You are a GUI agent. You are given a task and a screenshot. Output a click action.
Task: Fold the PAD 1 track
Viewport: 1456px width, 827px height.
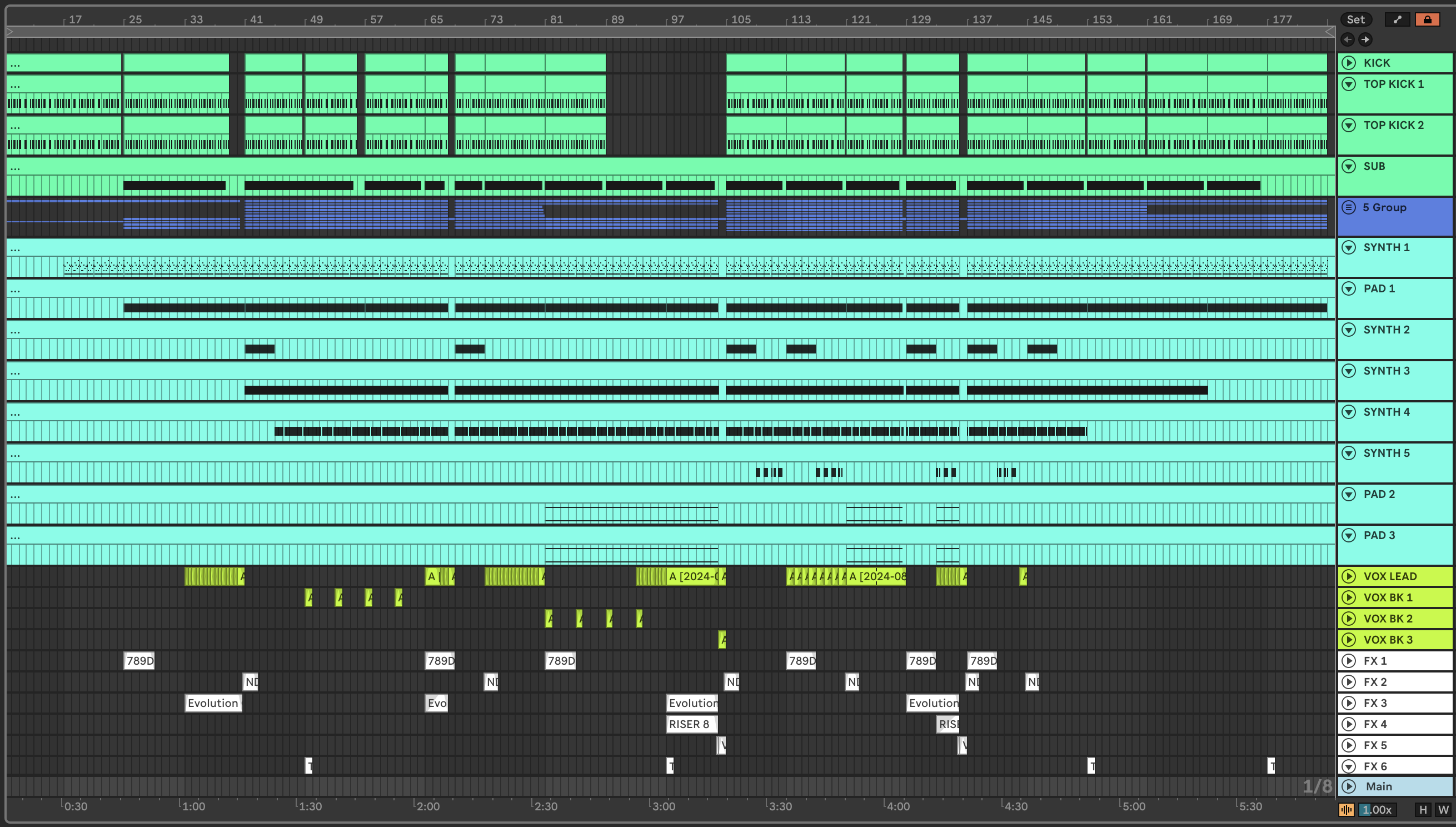tap(1349, 288)
